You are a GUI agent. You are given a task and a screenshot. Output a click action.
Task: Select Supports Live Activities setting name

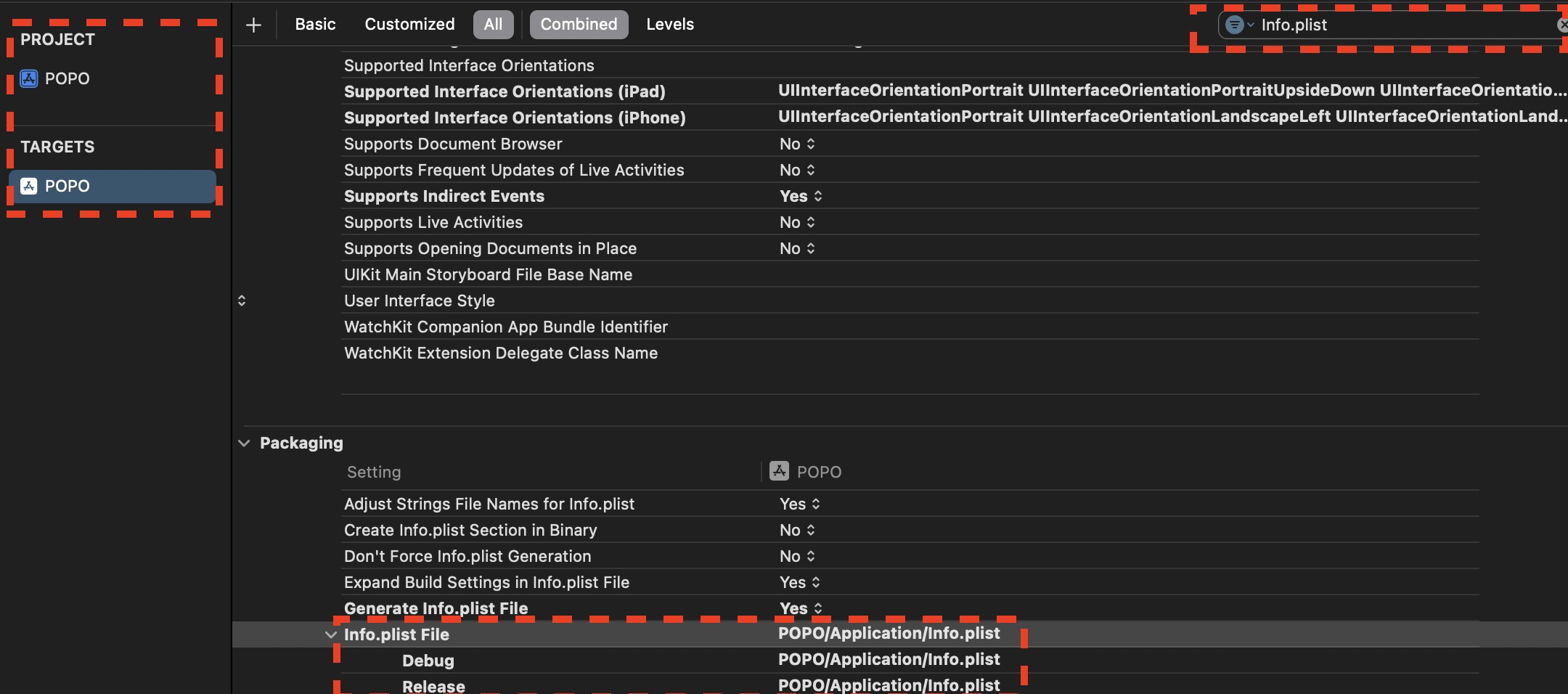(x=433, y=222)
